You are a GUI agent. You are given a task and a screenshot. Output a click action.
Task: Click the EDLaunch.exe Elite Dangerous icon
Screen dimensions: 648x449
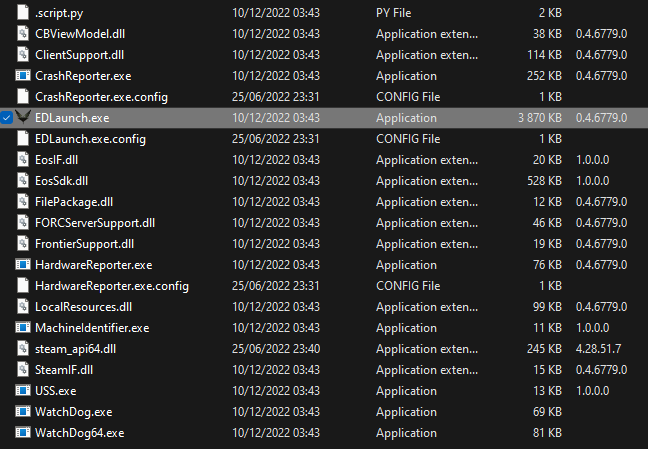[23, 117]
